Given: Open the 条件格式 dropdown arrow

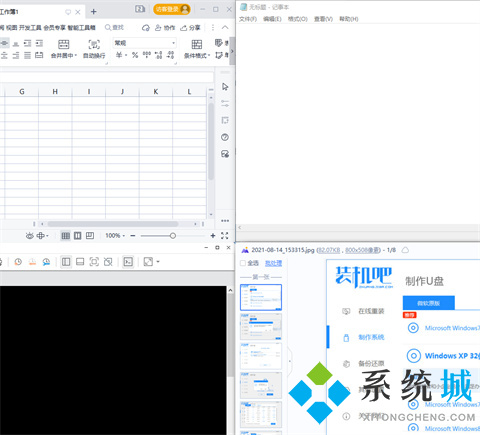Looking at the screenshot, I should click(209, 56).
